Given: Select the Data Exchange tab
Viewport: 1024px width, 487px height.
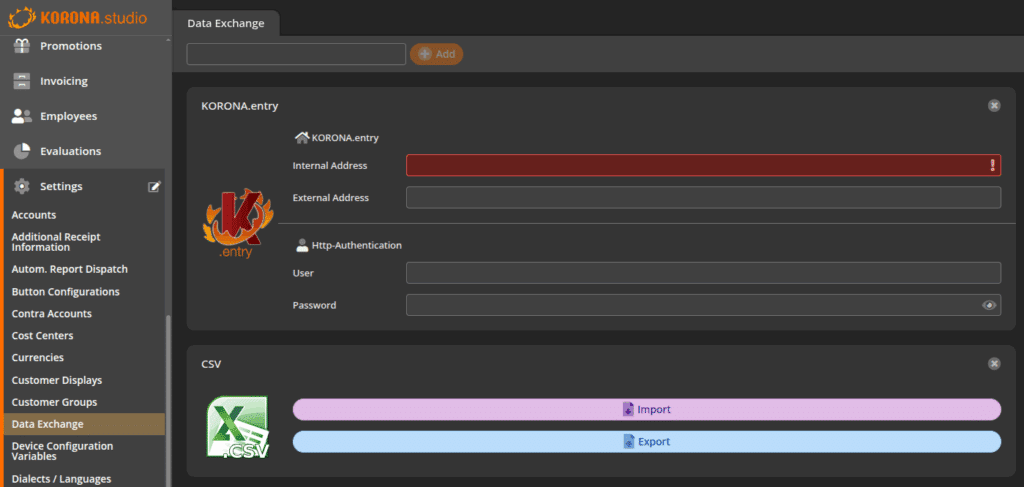Looking at the screenshot, I should (x=226, y=23).
